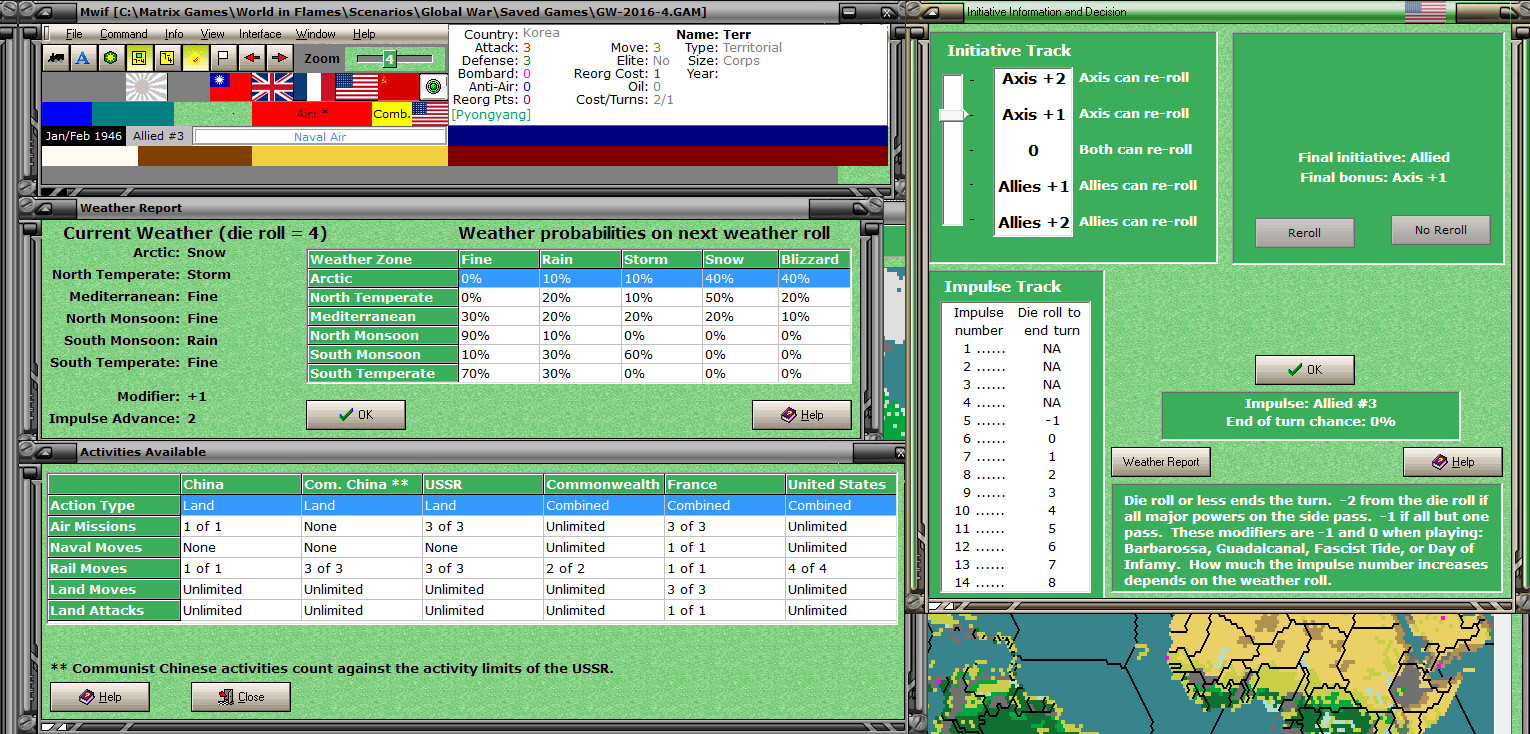Select the United States flag in the flag row
Viewport: 1530px width, 734px height.
coord(356,87)
